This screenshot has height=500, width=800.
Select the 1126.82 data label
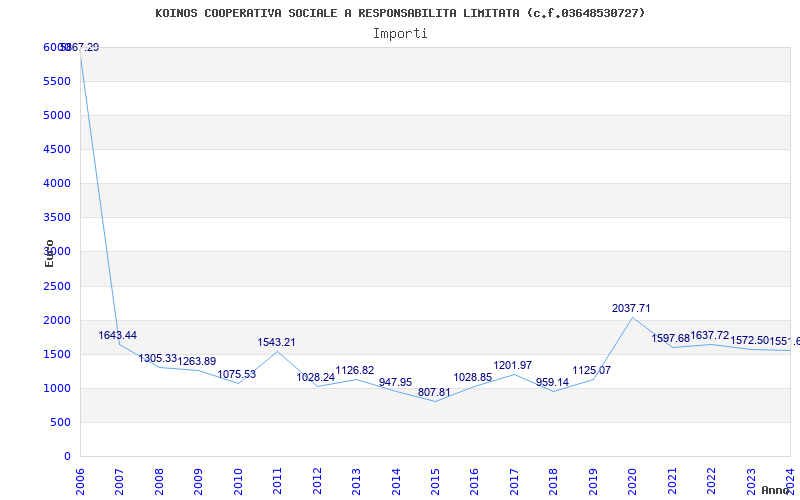pos(355,370)
